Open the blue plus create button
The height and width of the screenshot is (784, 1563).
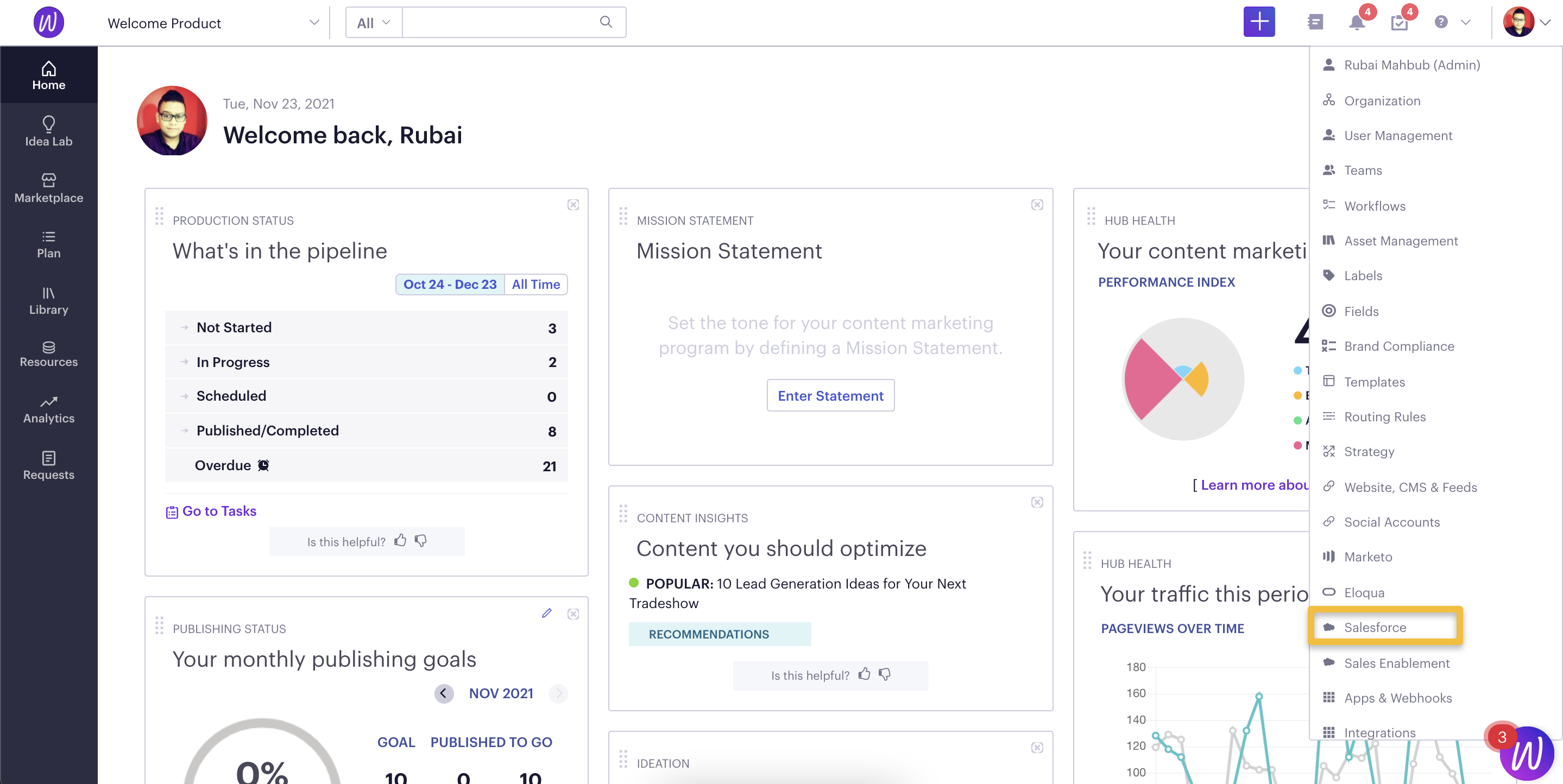[x=1259, y=22]
